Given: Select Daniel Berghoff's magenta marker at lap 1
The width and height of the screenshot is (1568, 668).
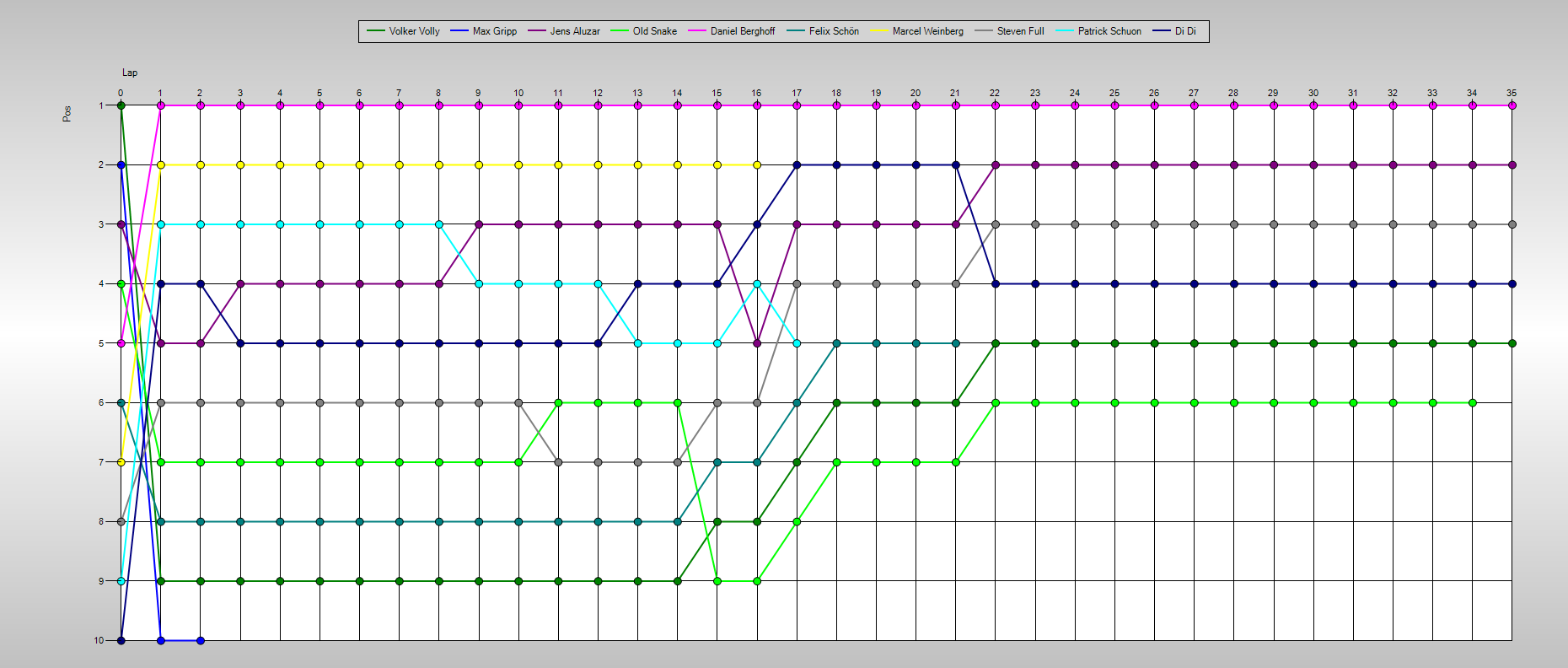Looking at the screenshot, I should [x=161, y=105].
